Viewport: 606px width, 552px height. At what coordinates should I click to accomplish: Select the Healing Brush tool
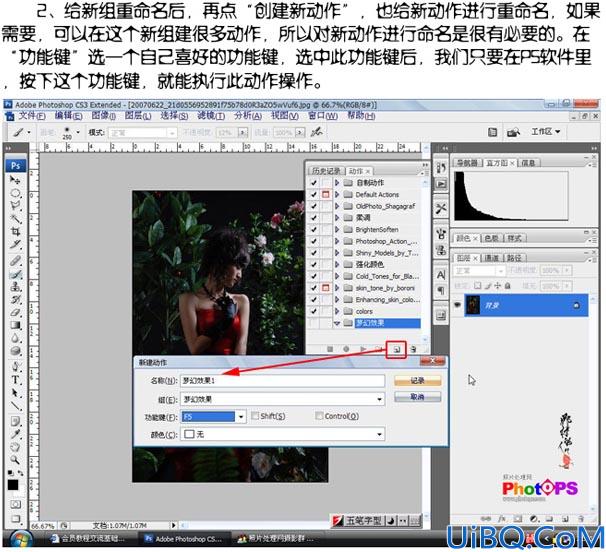(15, 261)
